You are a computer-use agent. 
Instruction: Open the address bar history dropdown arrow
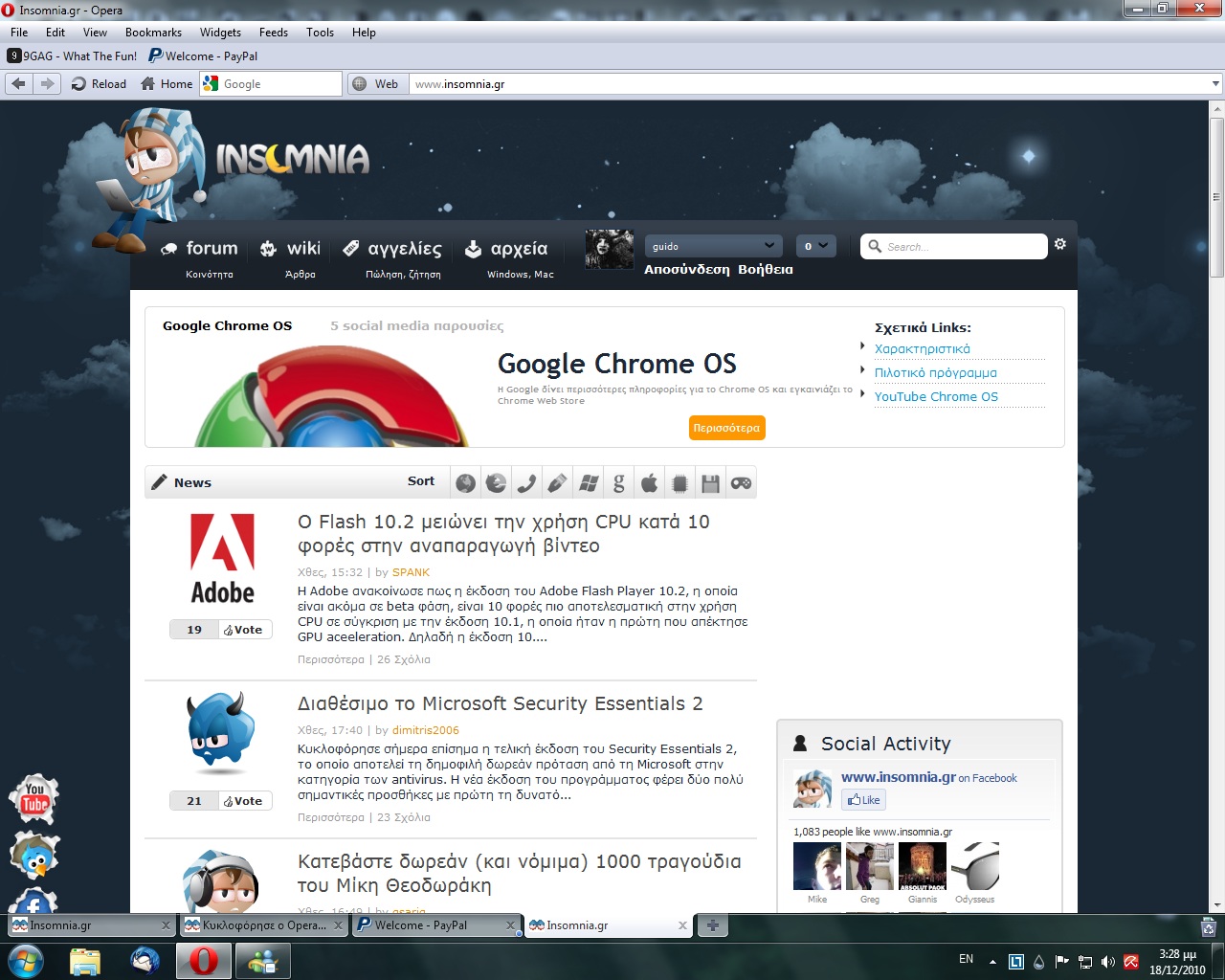pos(1215,84)
